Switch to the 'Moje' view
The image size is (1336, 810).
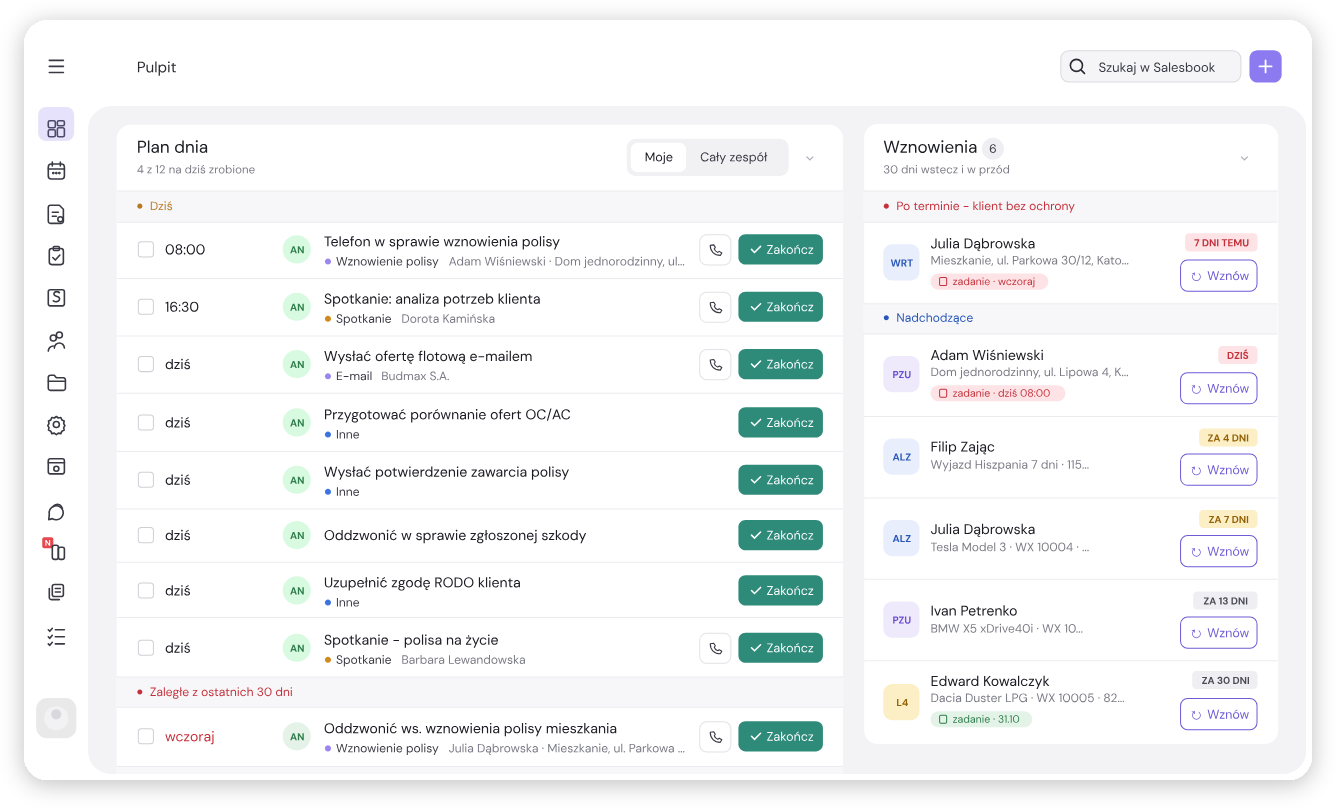click(659, 157)
